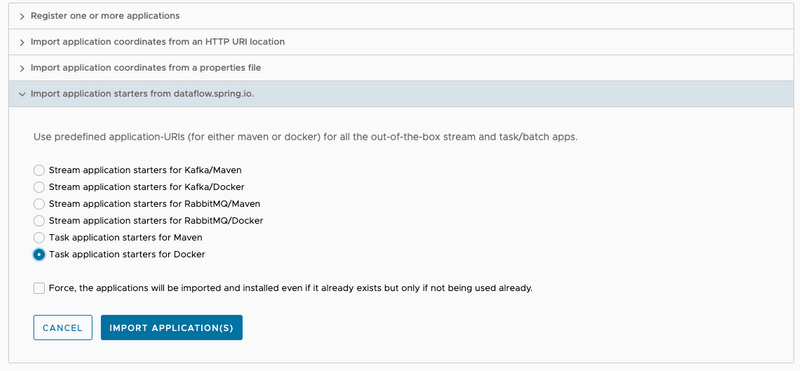Click the Cancel button
Viewport: 800px width, 371px height.
tap(63, 328)
